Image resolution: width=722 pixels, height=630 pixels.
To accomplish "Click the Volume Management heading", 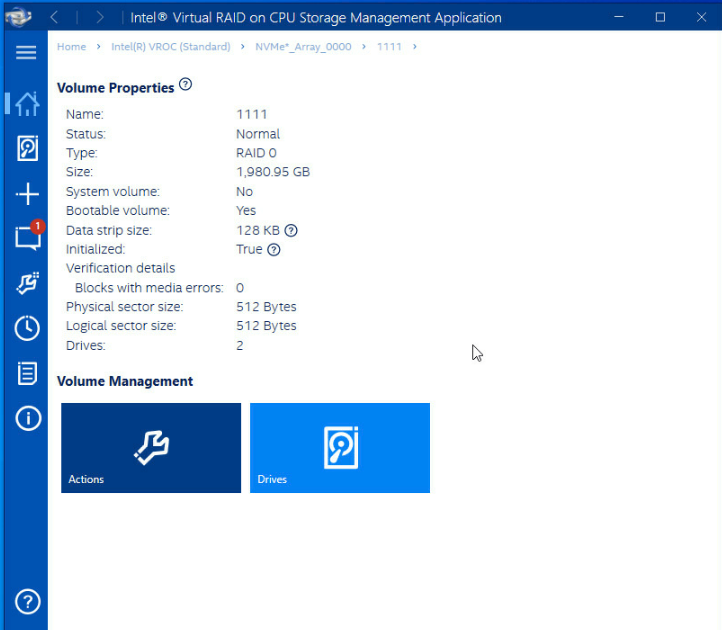I will [x=125, y=381].
